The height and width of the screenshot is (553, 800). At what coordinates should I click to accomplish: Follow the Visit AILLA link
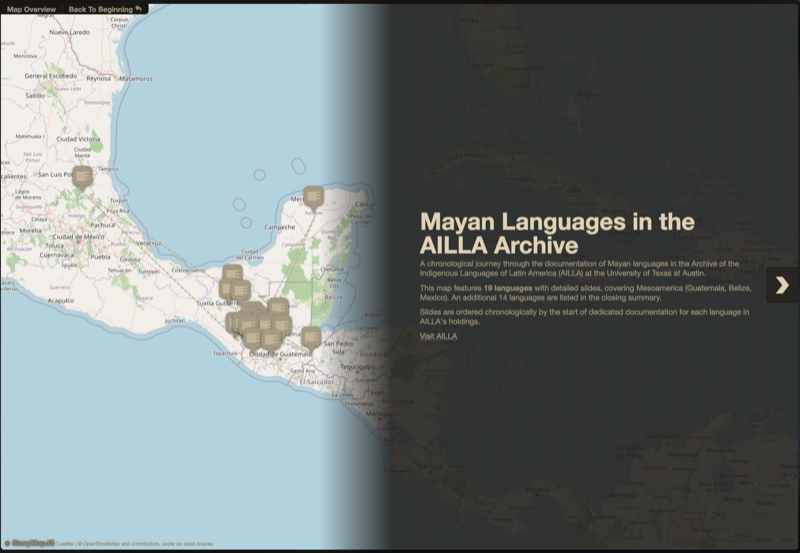(438, 336)
